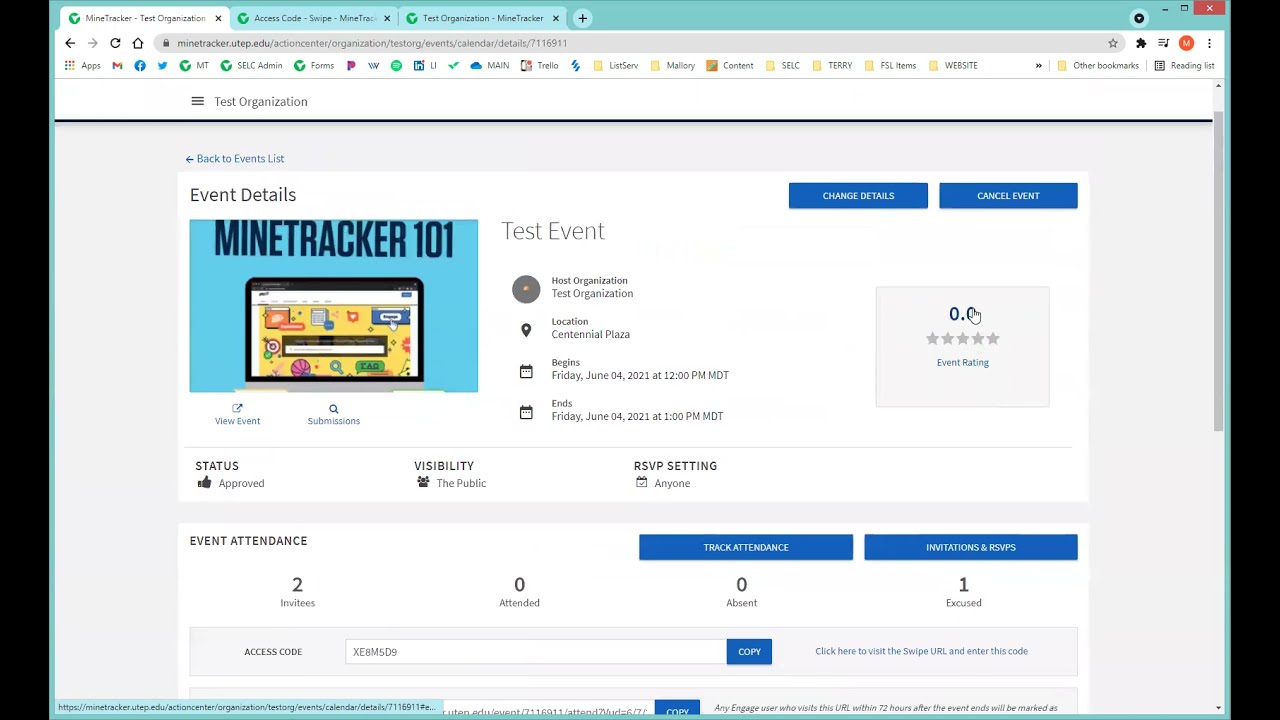The height and width of the screenshot is (720, 1280).
Task: Close the Access Code - Swipe tab
Action: pos(387,18)
